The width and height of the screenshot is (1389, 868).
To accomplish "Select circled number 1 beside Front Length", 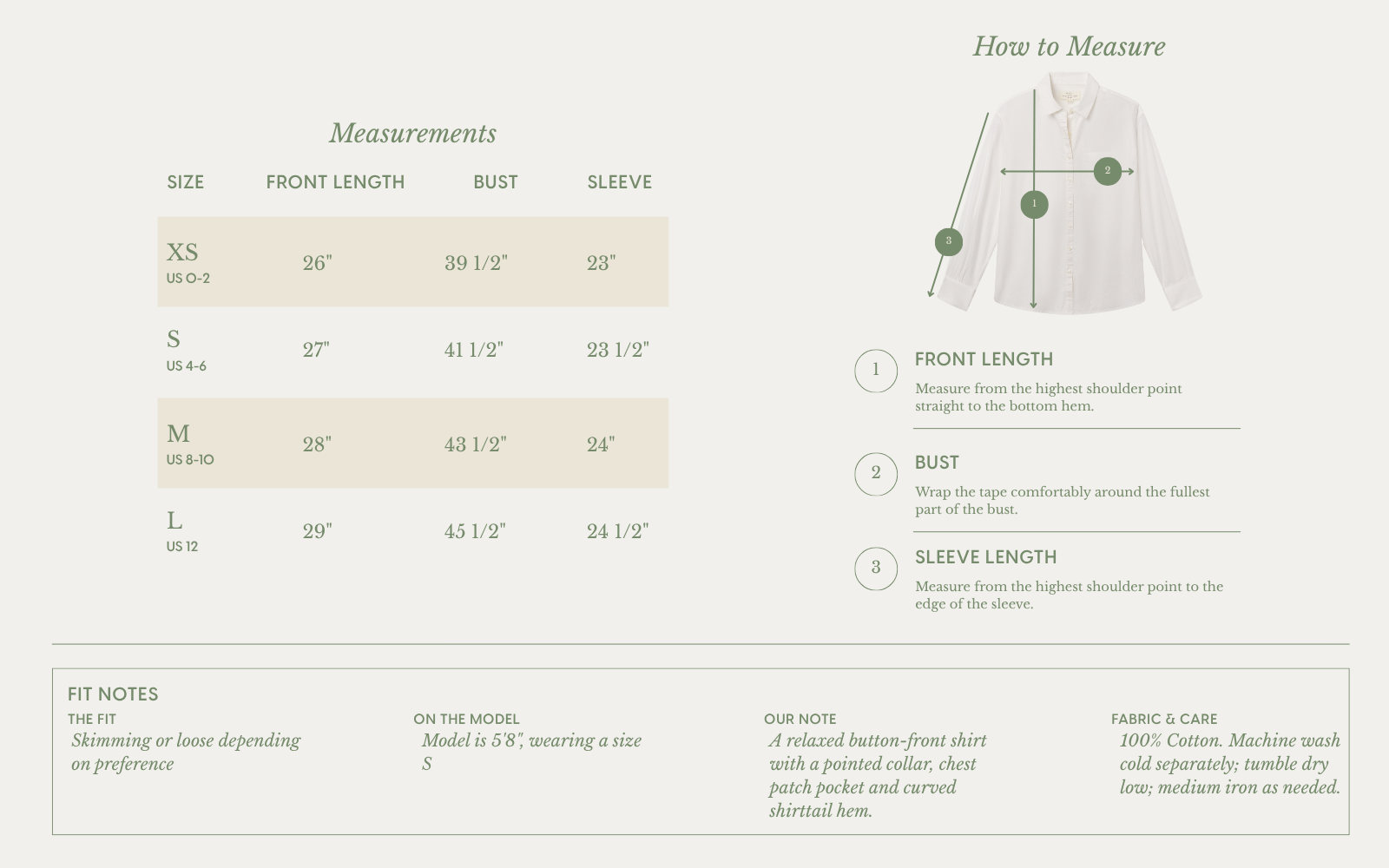I will pos(876,371).
